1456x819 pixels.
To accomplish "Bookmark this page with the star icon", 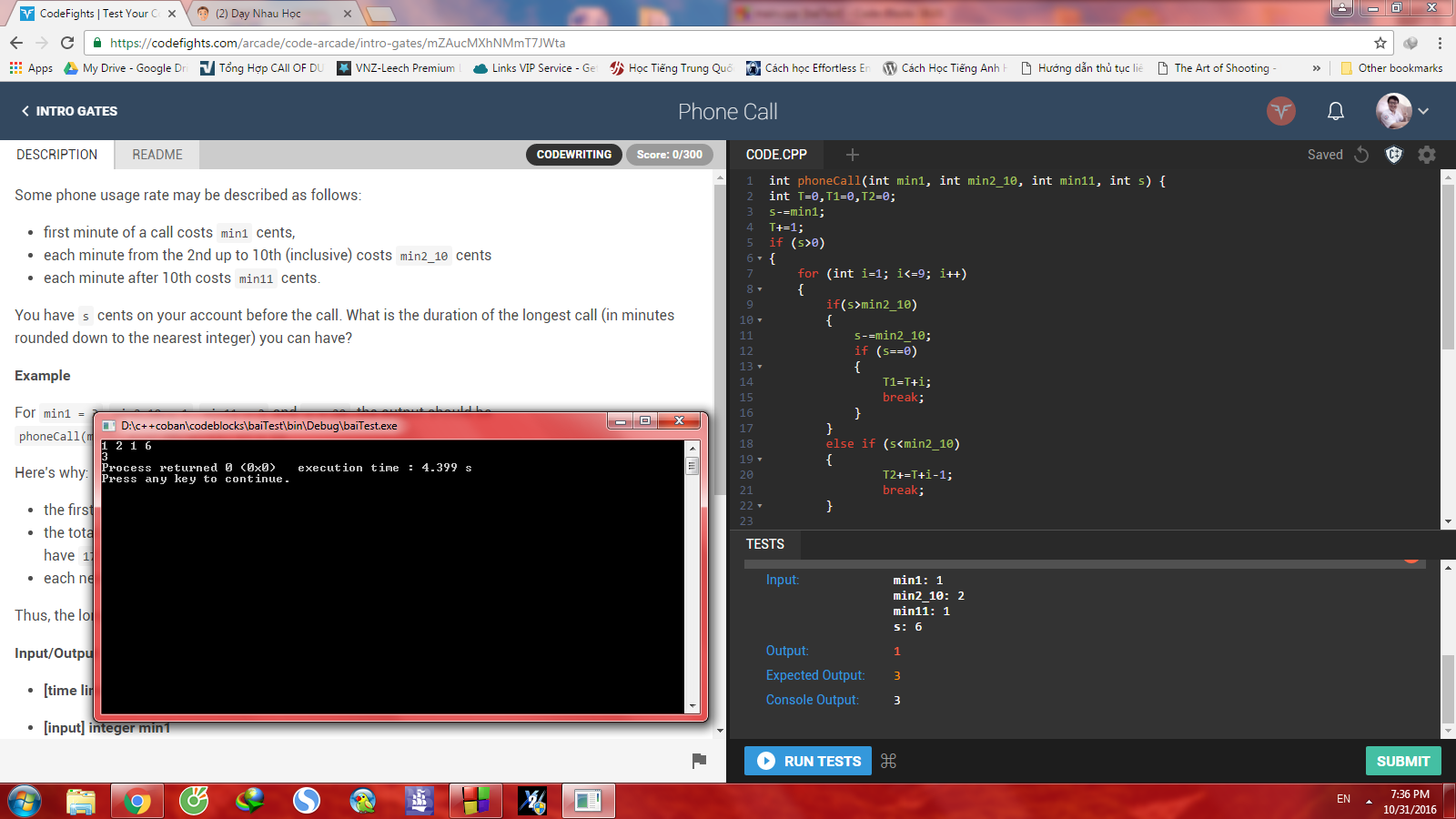I will (1380, 43).
